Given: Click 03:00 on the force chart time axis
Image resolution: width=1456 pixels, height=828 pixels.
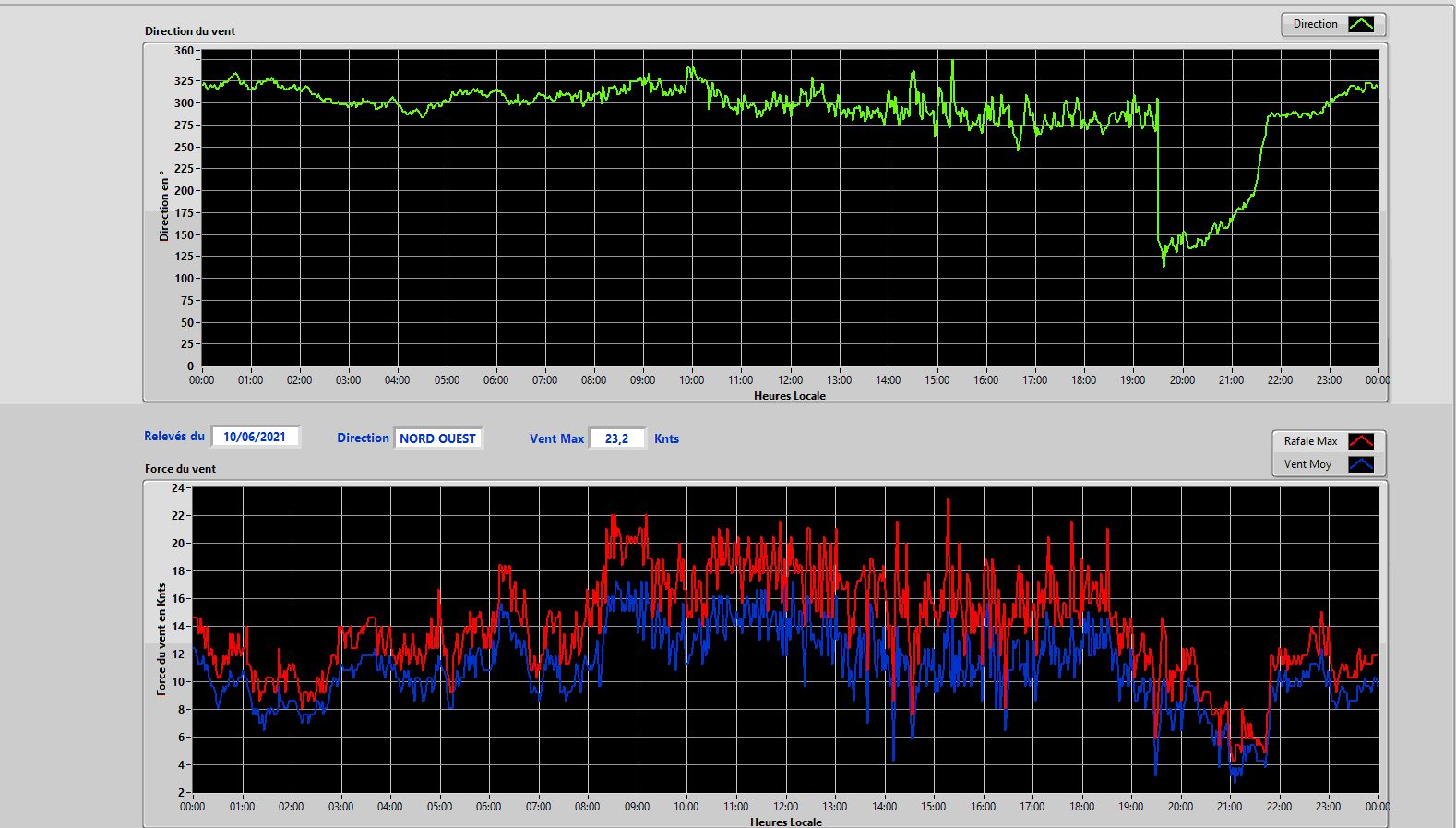Looking at the screenshot, I should point(340,807).
